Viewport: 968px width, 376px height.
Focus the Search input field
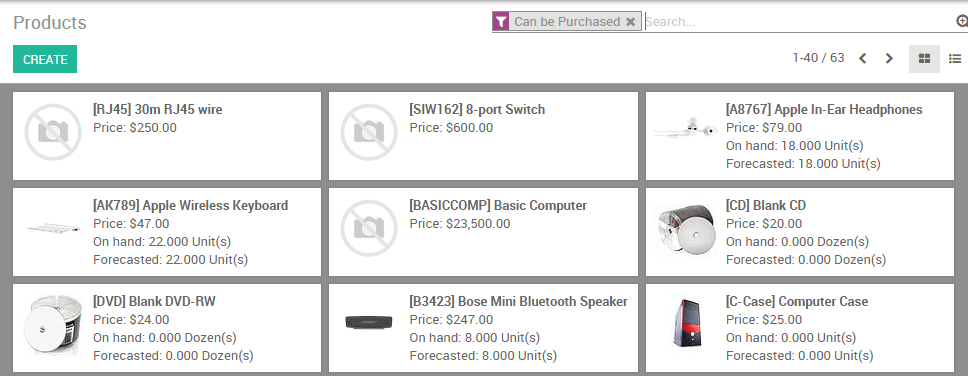pyautogui.click(x=799, y=22)
